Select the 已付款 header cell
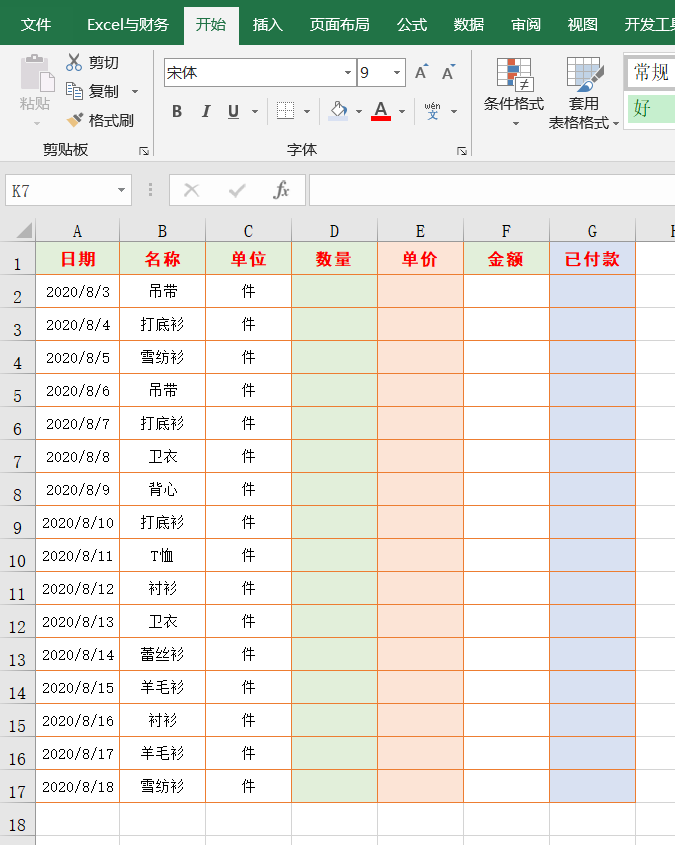Viewport: 675px width, 845px height. (593, 259)
